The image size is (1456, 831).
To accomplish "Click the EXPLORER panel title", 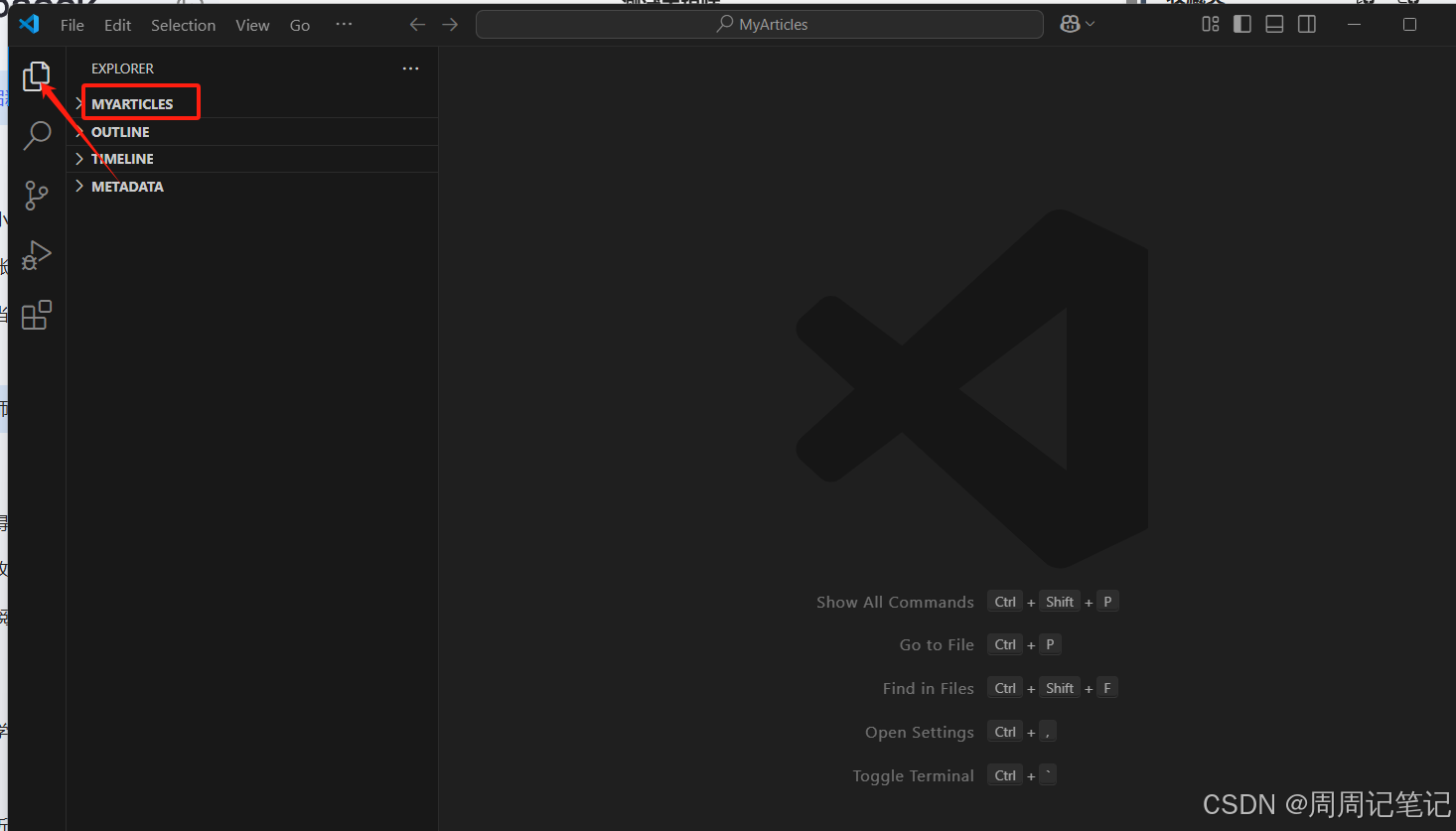I will tap(122, 69).
